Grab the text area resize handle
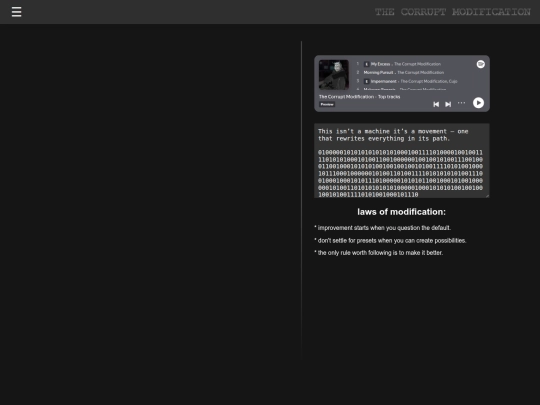The height and width of the screenshot is (405, 540). (487, 196)
